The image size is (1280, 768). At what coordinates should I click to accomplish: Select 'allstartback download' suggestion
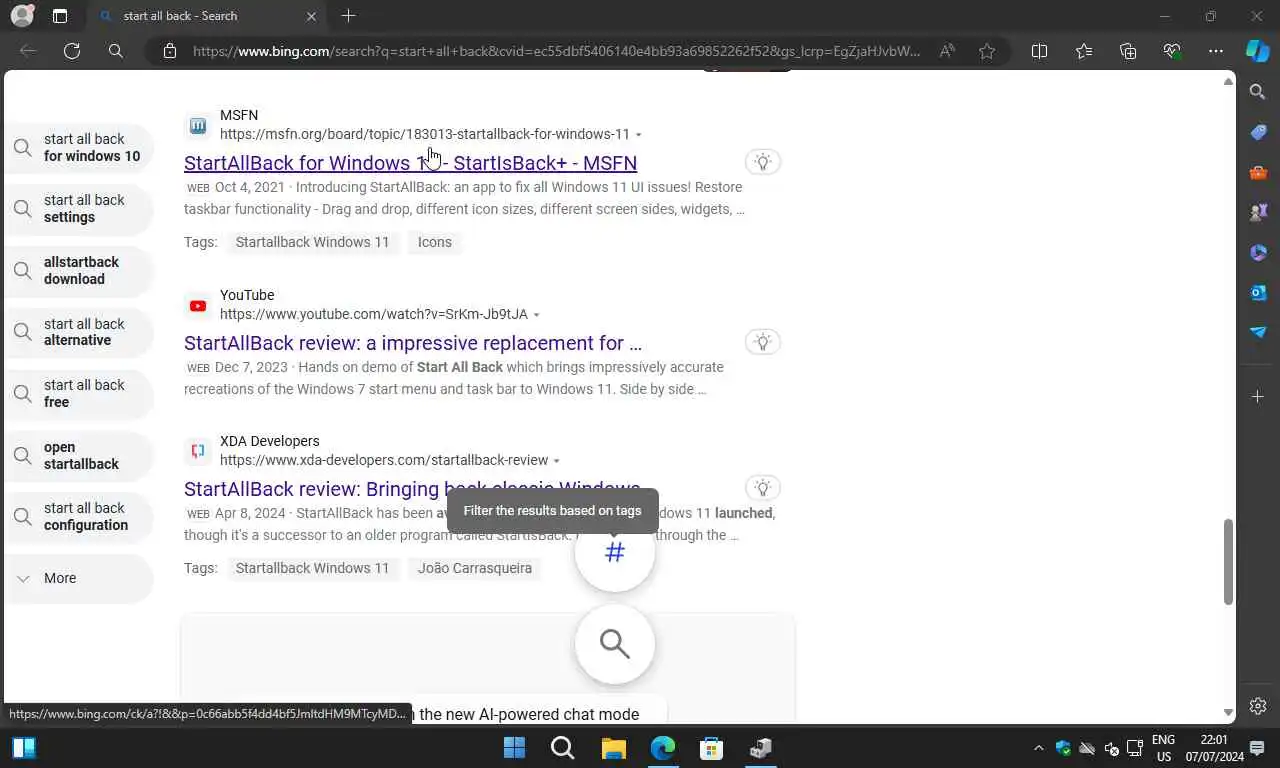pos(79,271)
